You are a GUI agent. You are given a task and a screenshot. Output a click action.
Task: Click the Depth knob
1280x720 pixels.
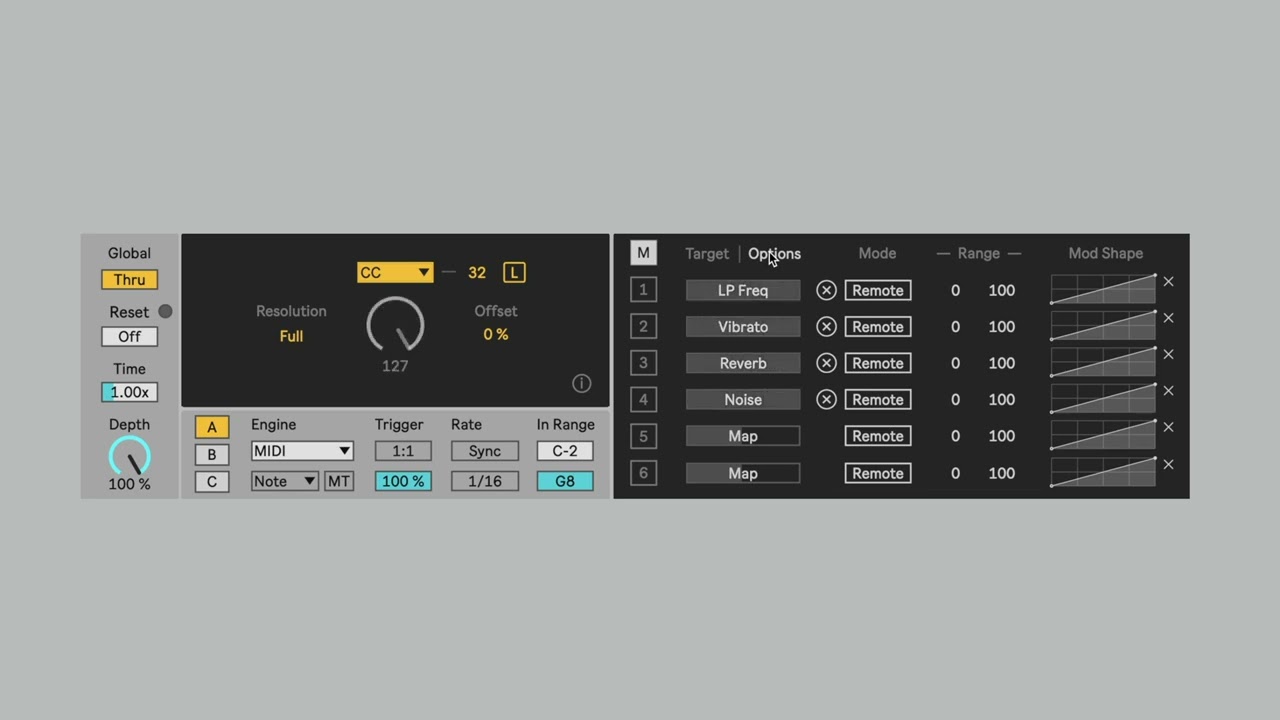pyautogui.click(x=129, y=456)
